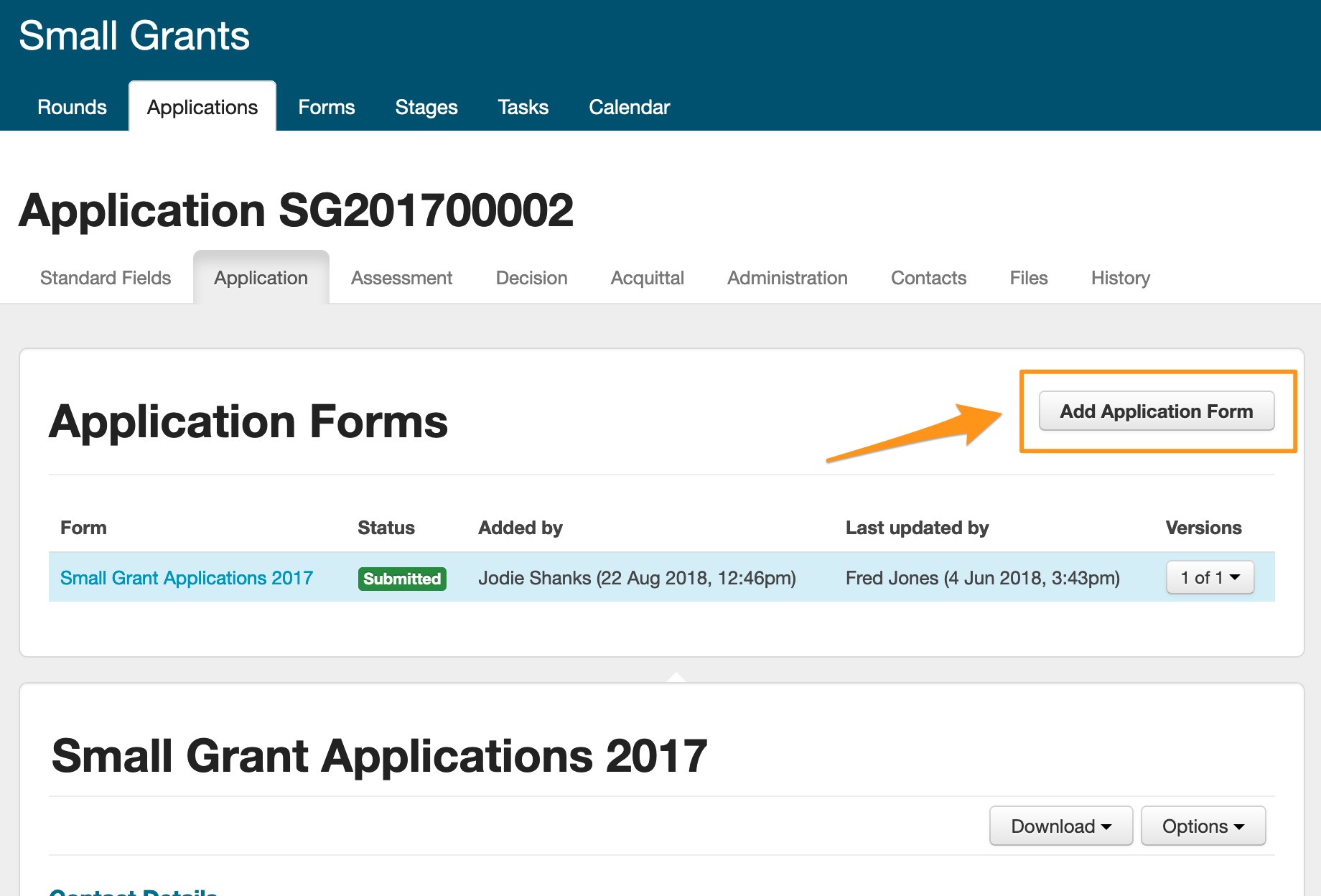Open the Decision tab
1321x896 pixels.
[531, 278]
